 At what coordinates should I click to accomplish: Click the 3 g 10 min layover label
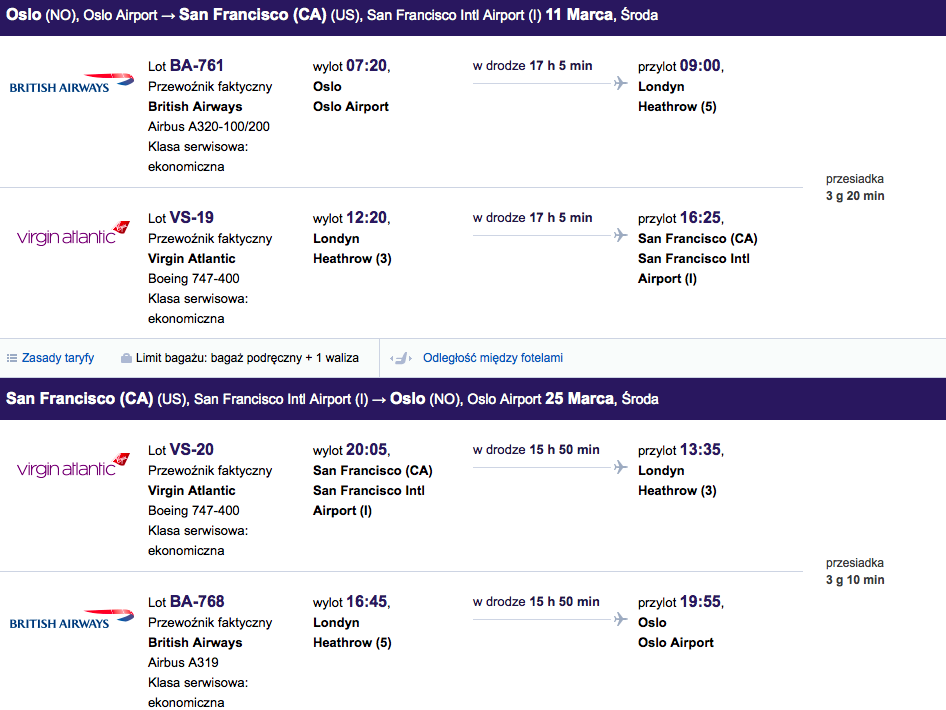(x=855, y=580)
